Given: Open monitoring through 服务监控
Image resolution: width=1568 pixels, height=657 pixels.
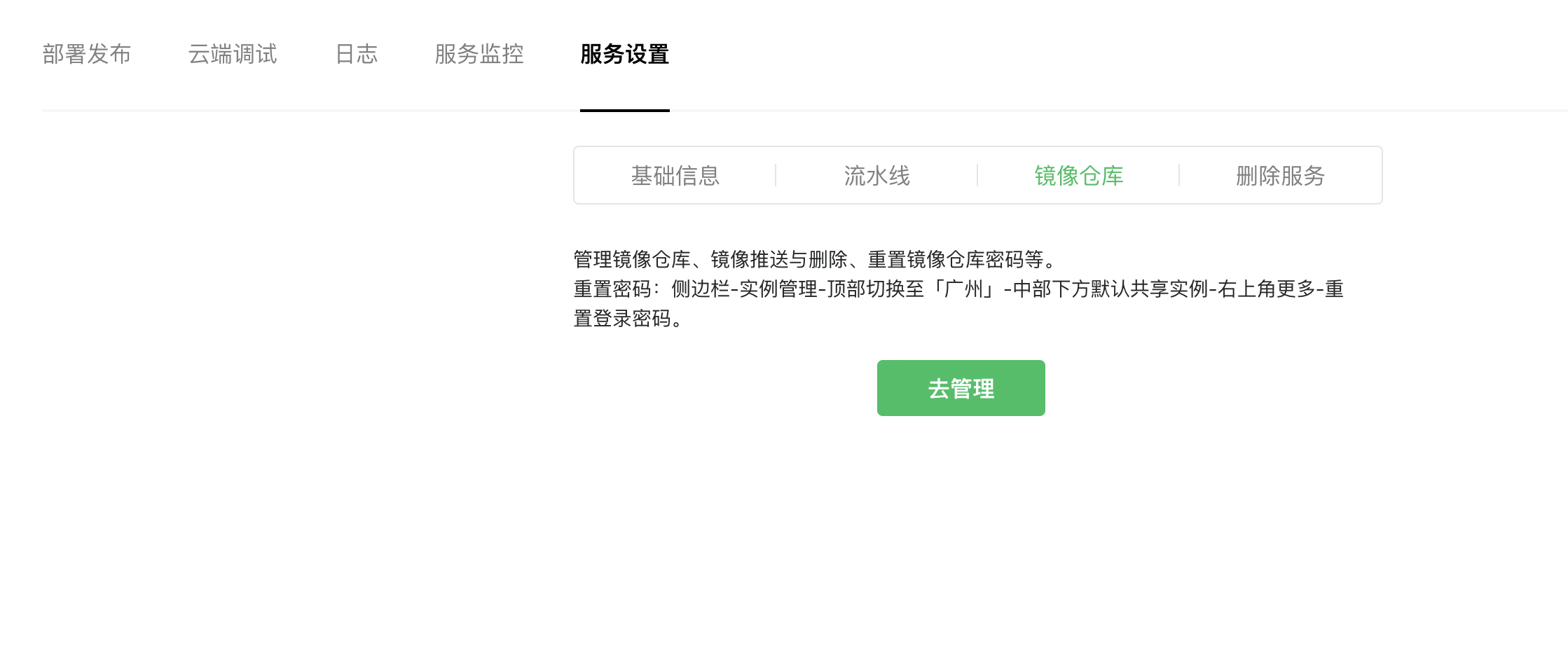Looking at the screenshot, I should (x=479, y=54).
